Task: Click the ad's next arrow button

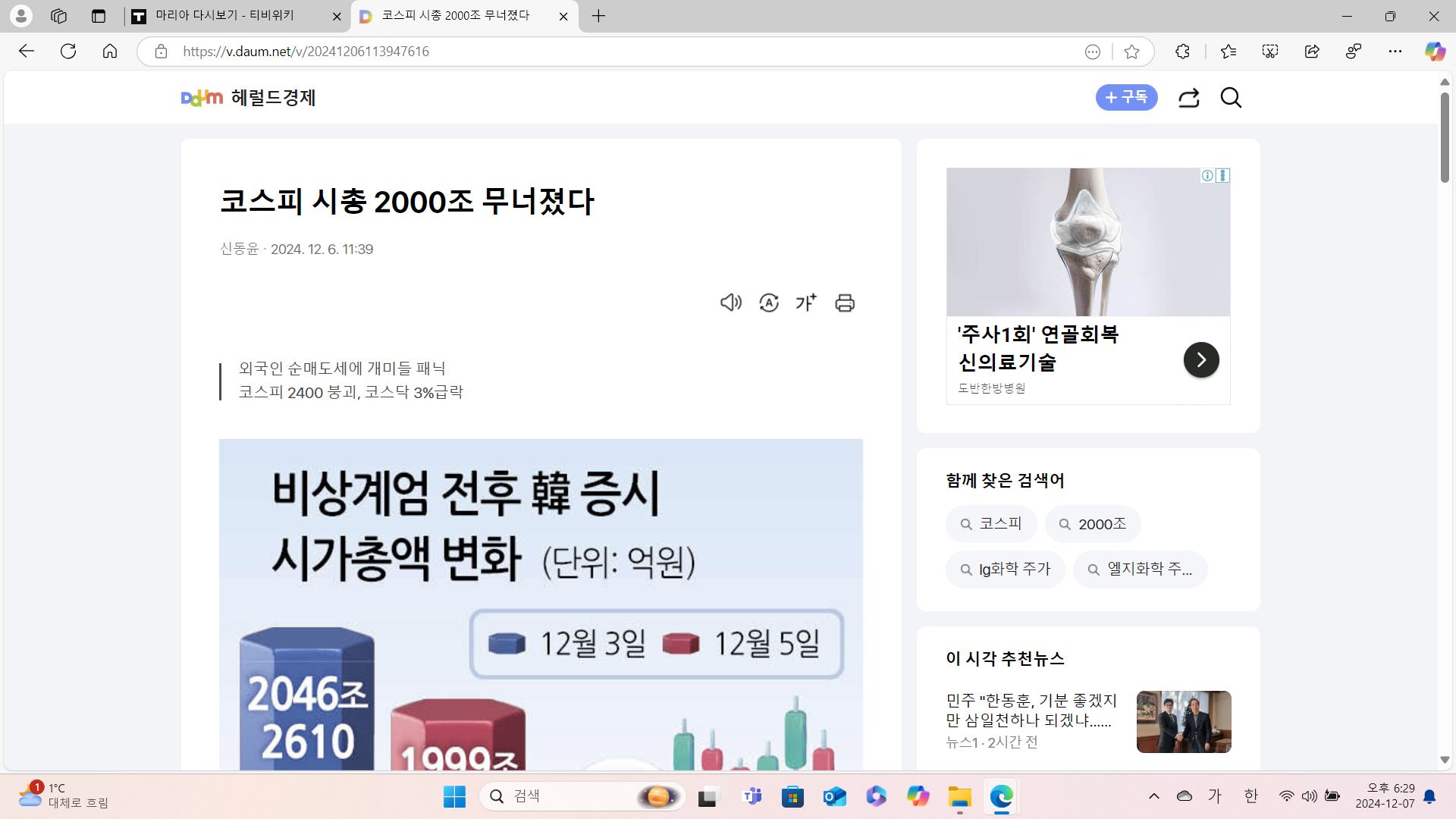Action: (x=1200, y=359)
